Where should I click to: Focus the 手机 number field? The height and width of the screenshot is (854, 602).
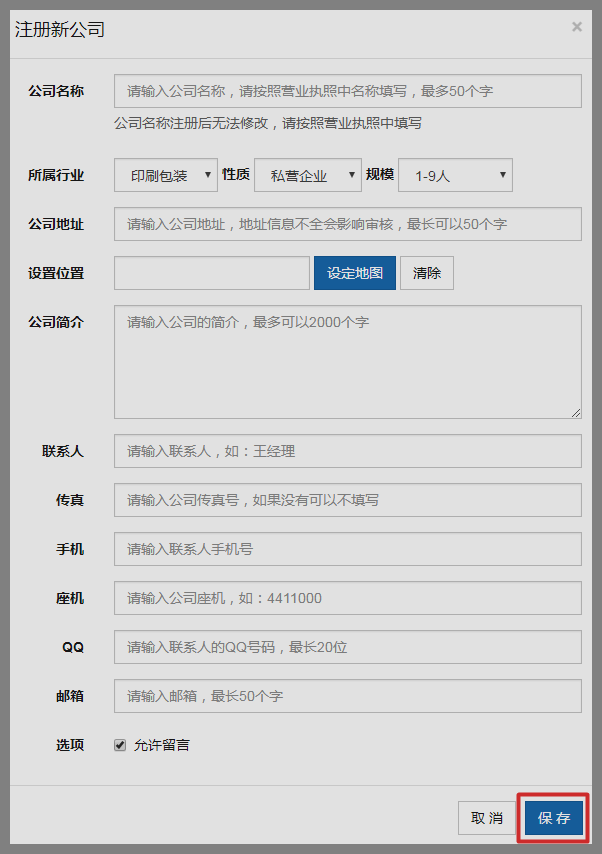[x=347, y=549]
